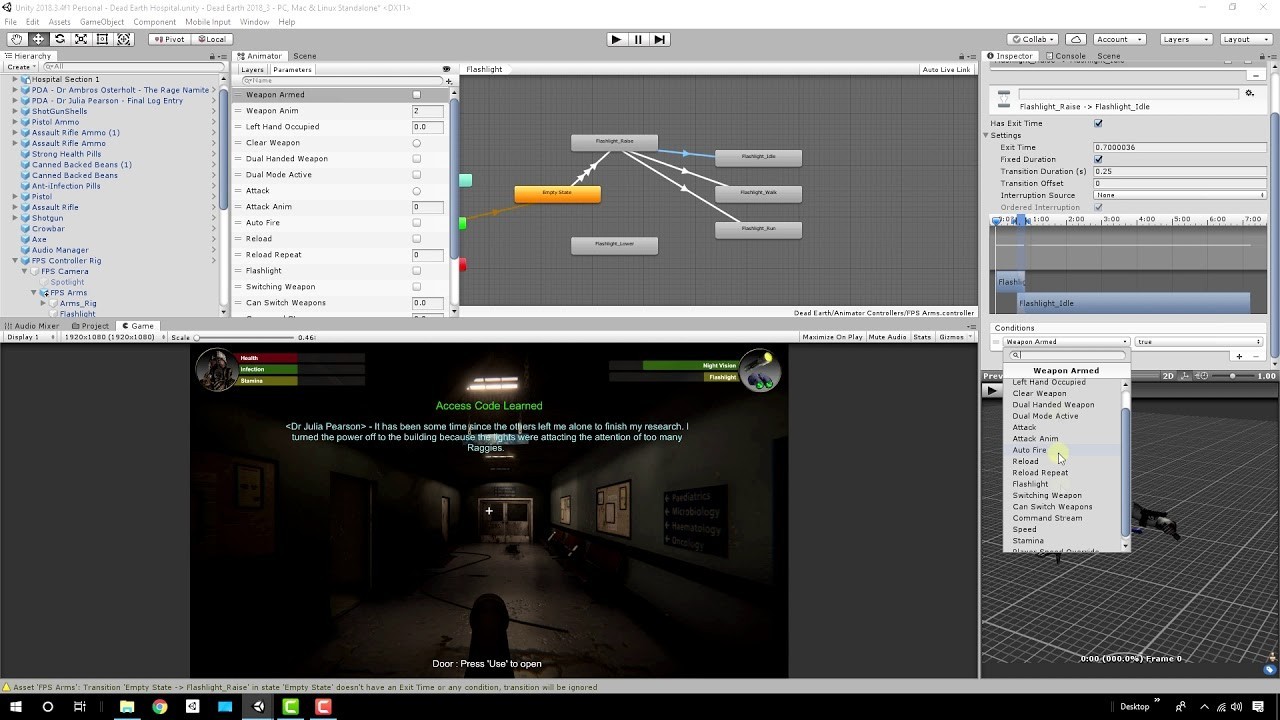1280x720 pixels.
Task: Toggle the Flashlight parameter checkbox
Action: [417, 271]
